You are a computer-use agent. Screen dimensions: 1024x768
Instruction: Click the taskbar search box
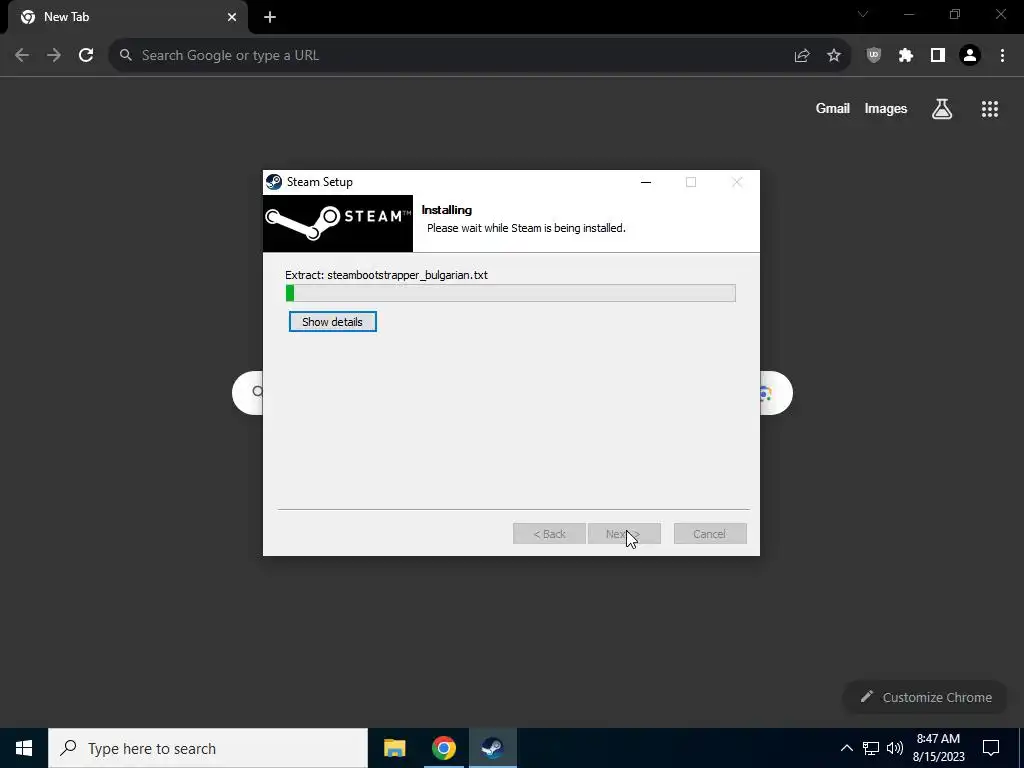(x=208, y=748)
